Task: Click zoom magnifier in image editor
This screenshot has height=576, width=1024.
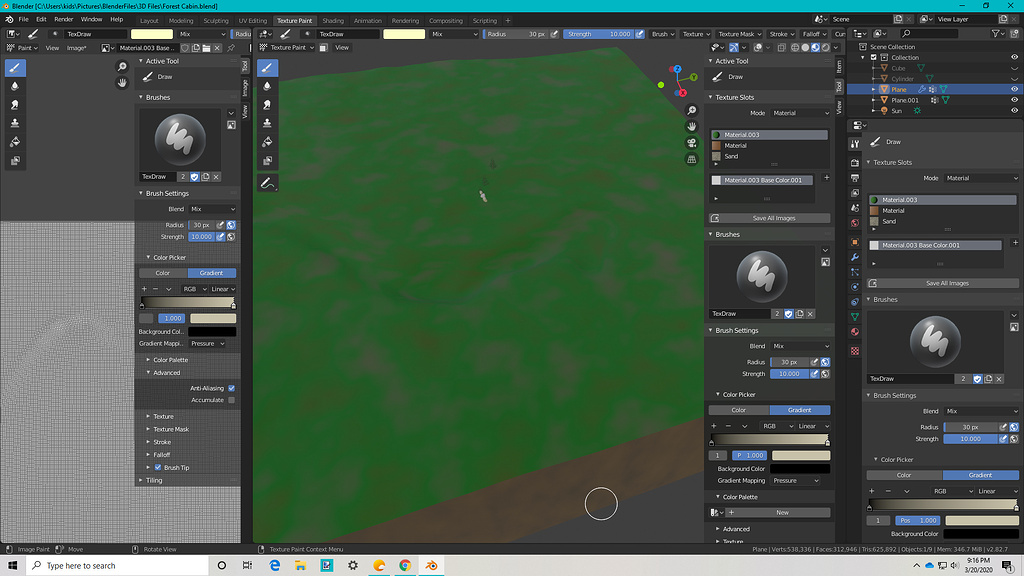Action: tap(121, 67)
